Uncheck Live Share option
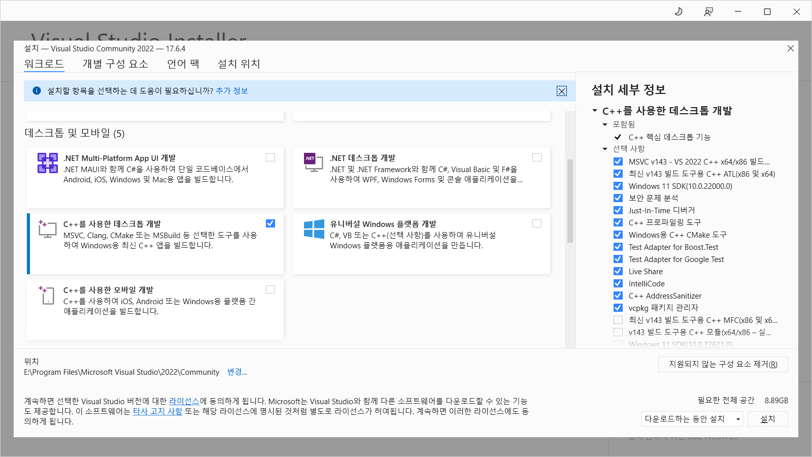Screen dimensions: 812x457 (618, 271)
